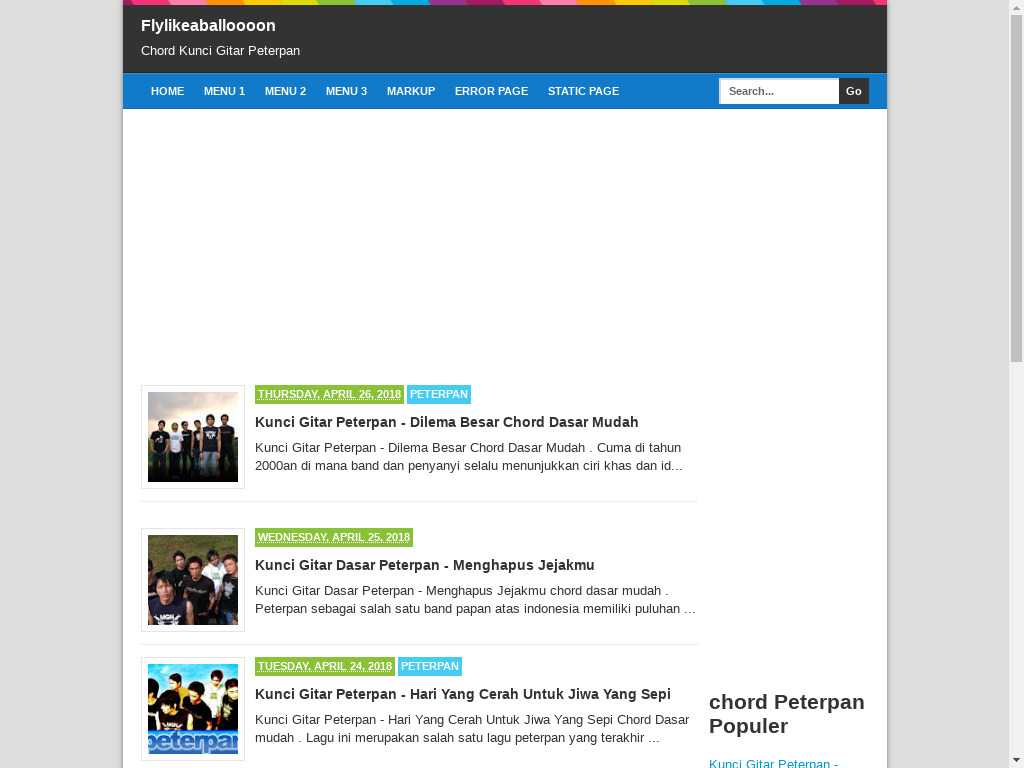Open the Dilema Besar post thumbnail
The height and width of the screenshot is (768, 1024).
tap(193, 437)
